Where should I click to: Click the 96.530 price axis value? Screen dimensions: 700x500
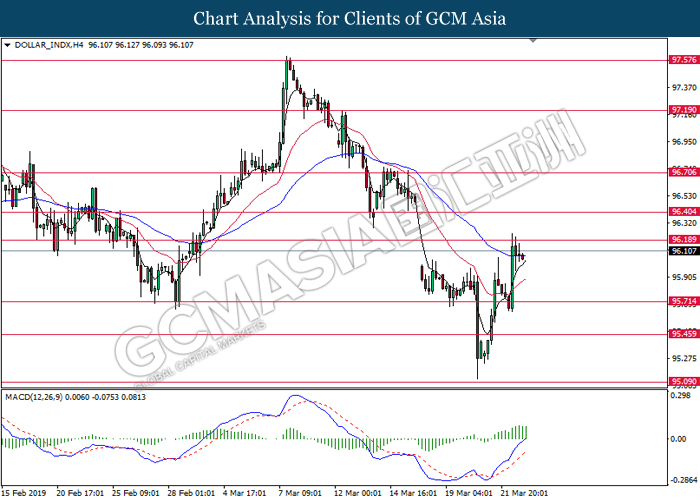coord(684,196)
